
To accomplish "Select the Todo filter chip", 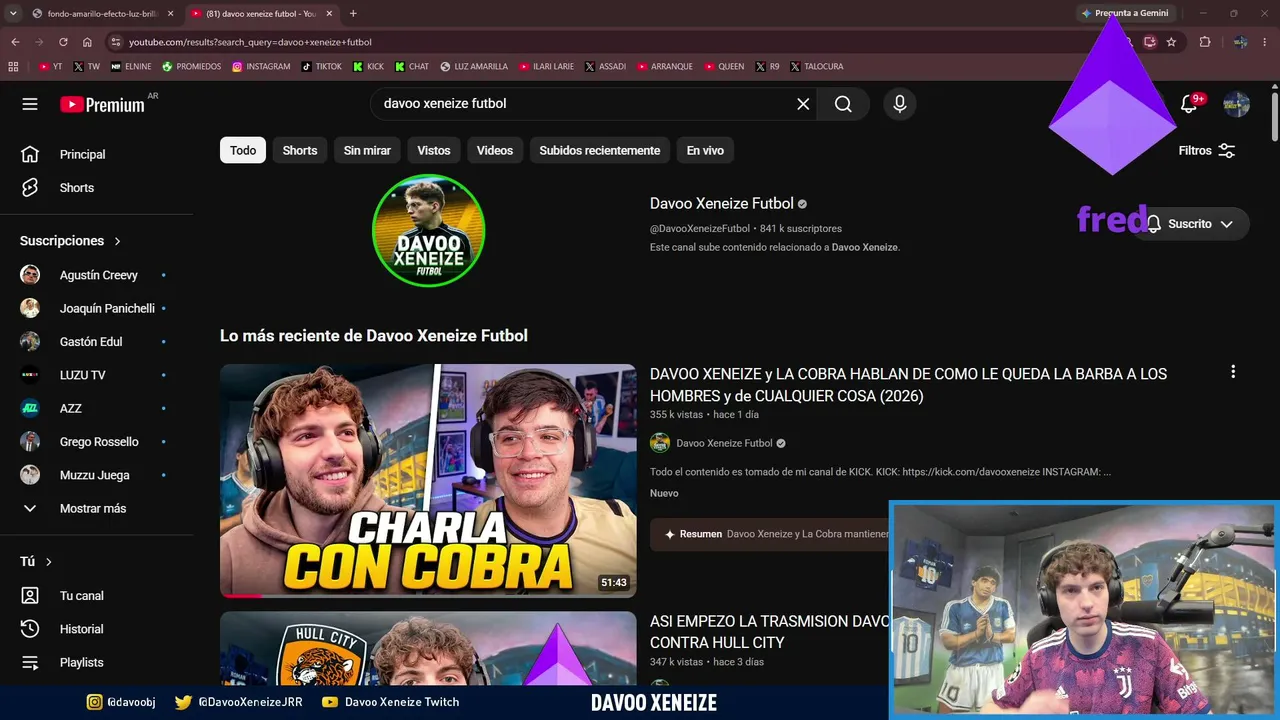I will pos(243,150).
